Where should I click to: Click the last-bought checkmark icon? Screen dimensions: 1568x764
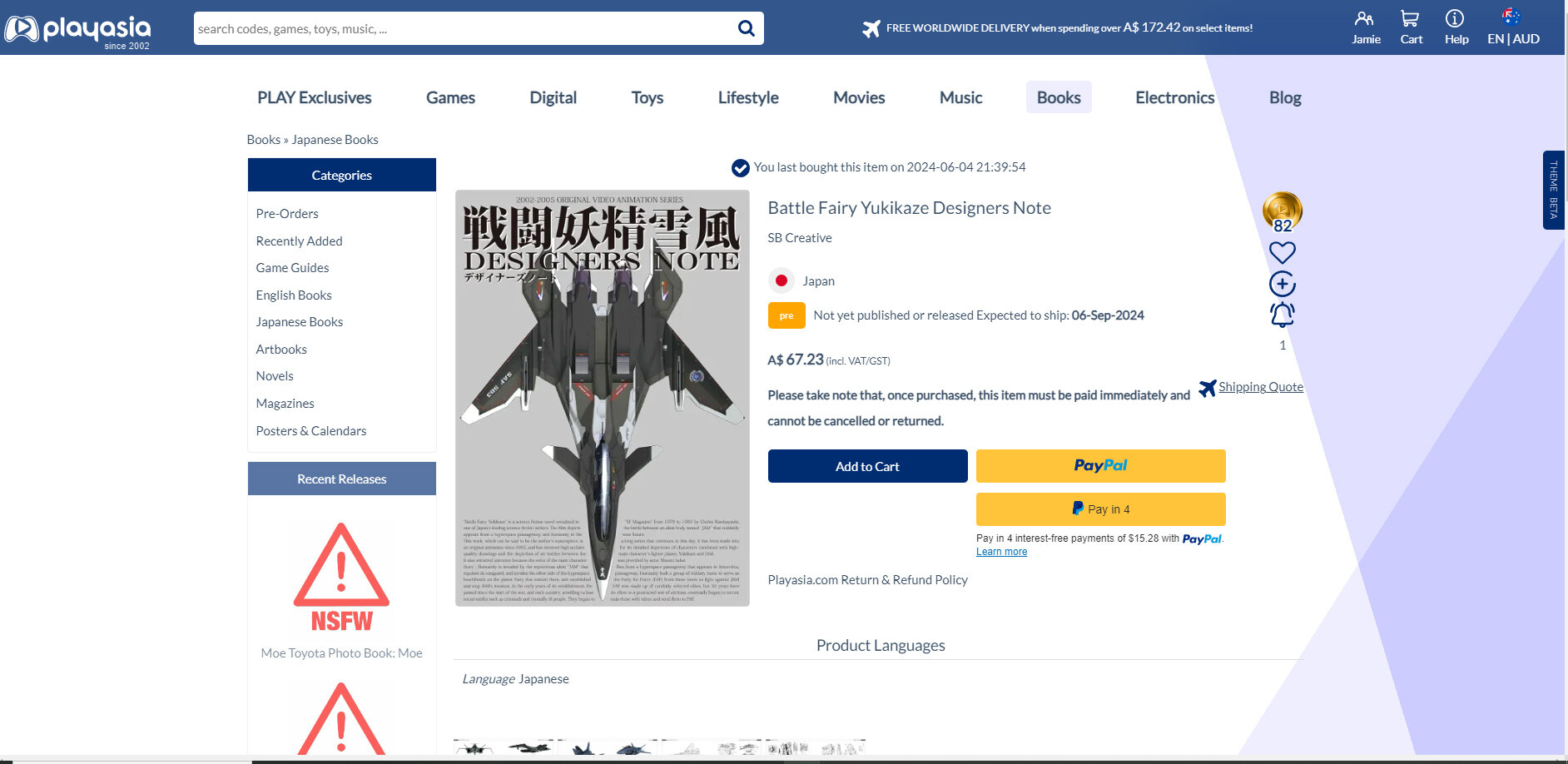[740, 168]
